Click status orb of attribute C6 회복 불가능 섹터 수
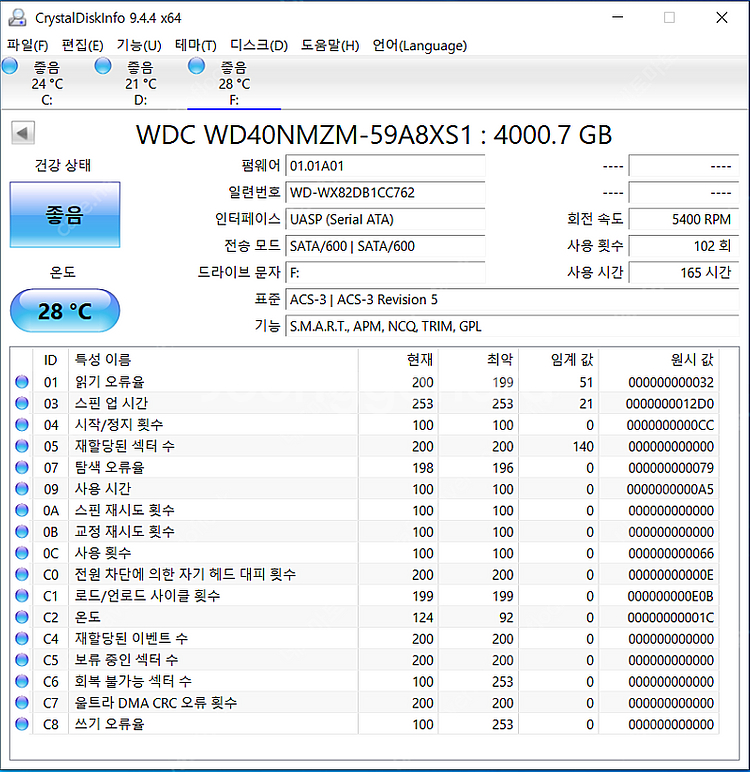750x772 pixels. 22,681
